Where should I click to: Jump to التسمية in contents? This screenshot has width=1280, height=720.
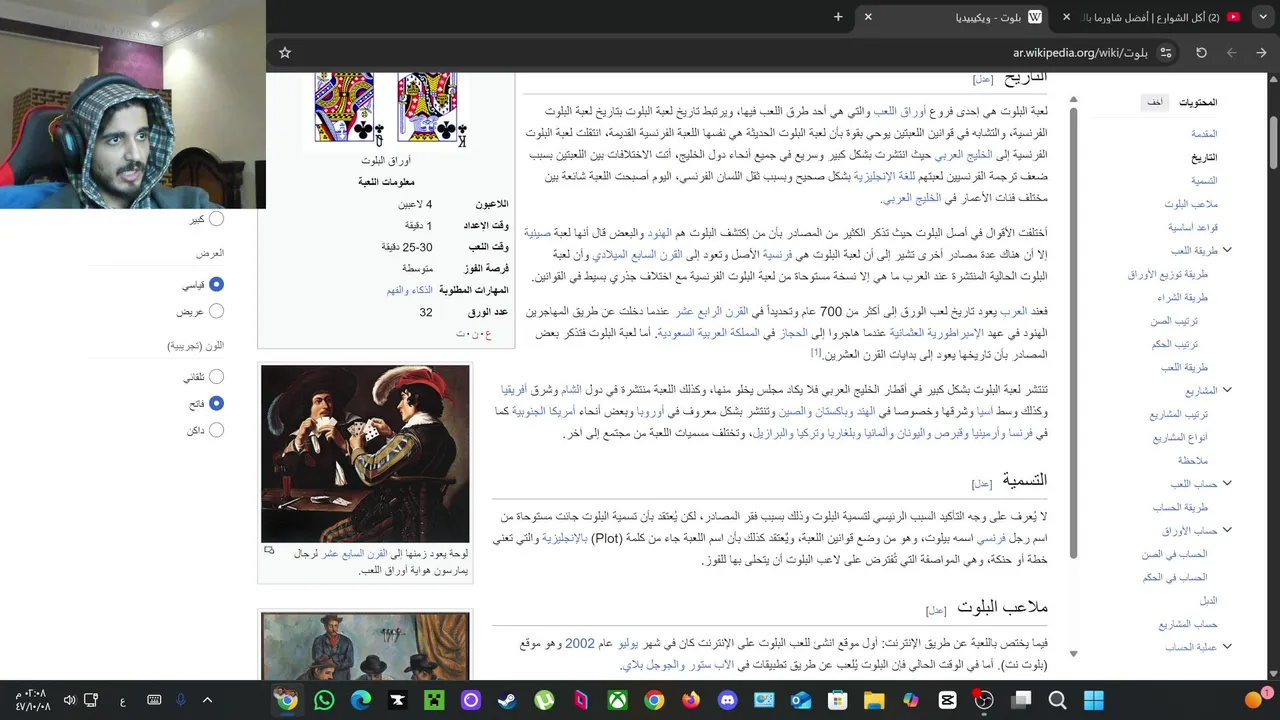click(x=1204, y=180)
